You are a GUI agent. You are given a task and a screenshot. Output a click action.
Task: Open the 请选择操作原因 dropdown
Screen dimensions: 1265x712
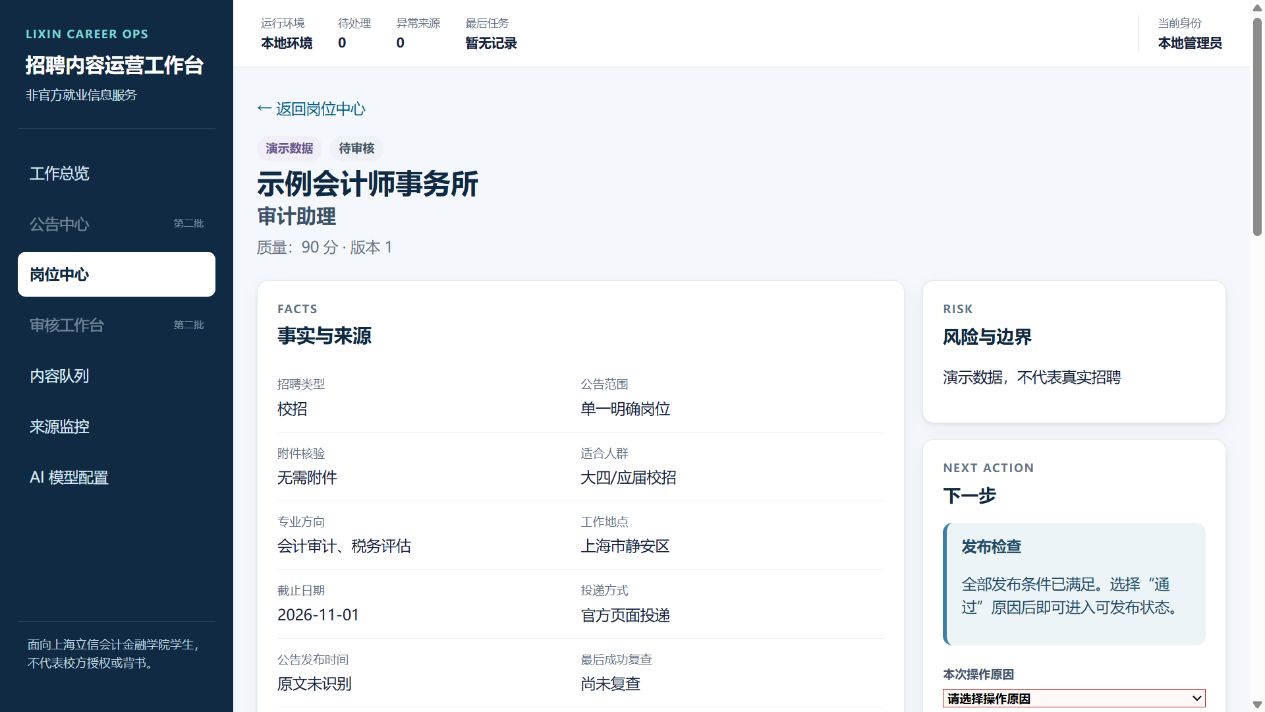click(1074, 698)
